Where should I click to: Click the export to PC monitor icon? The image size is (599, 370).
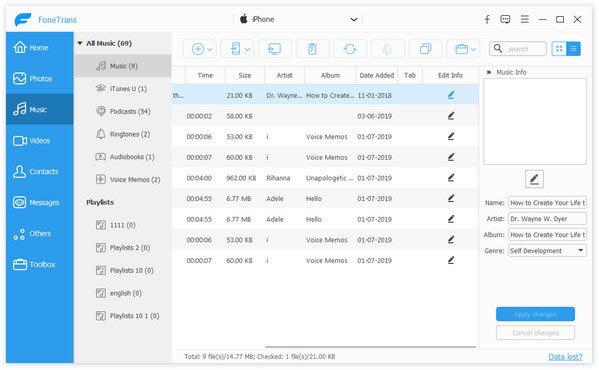tap(275, 49)
